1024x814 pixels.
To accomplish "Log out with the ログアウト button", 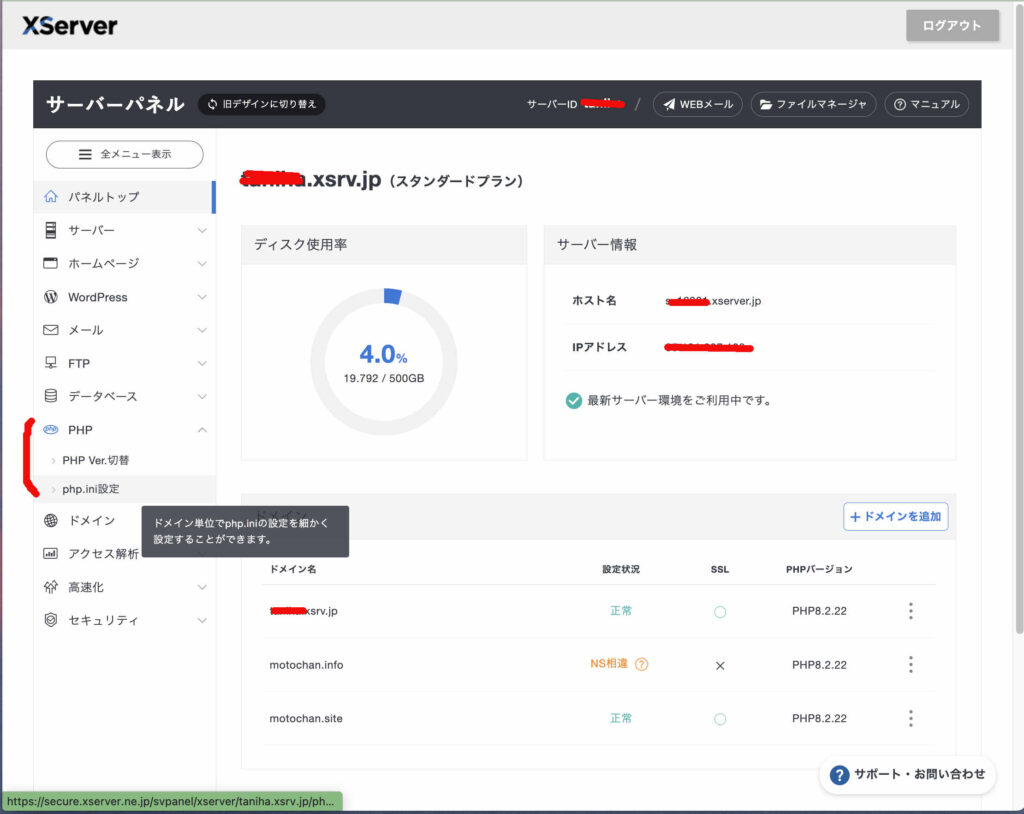I will pos(952,25).
